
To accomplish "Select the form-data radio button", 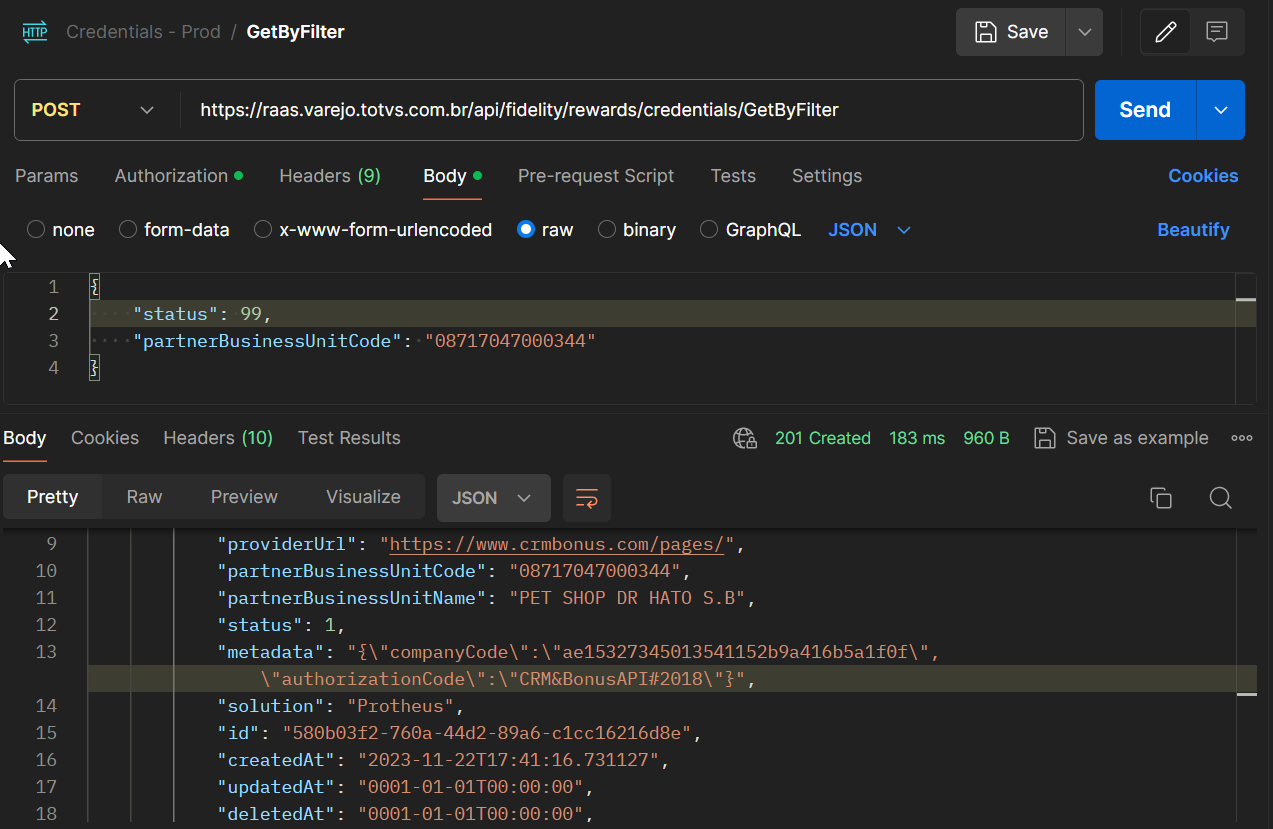I will click(128, 230).
